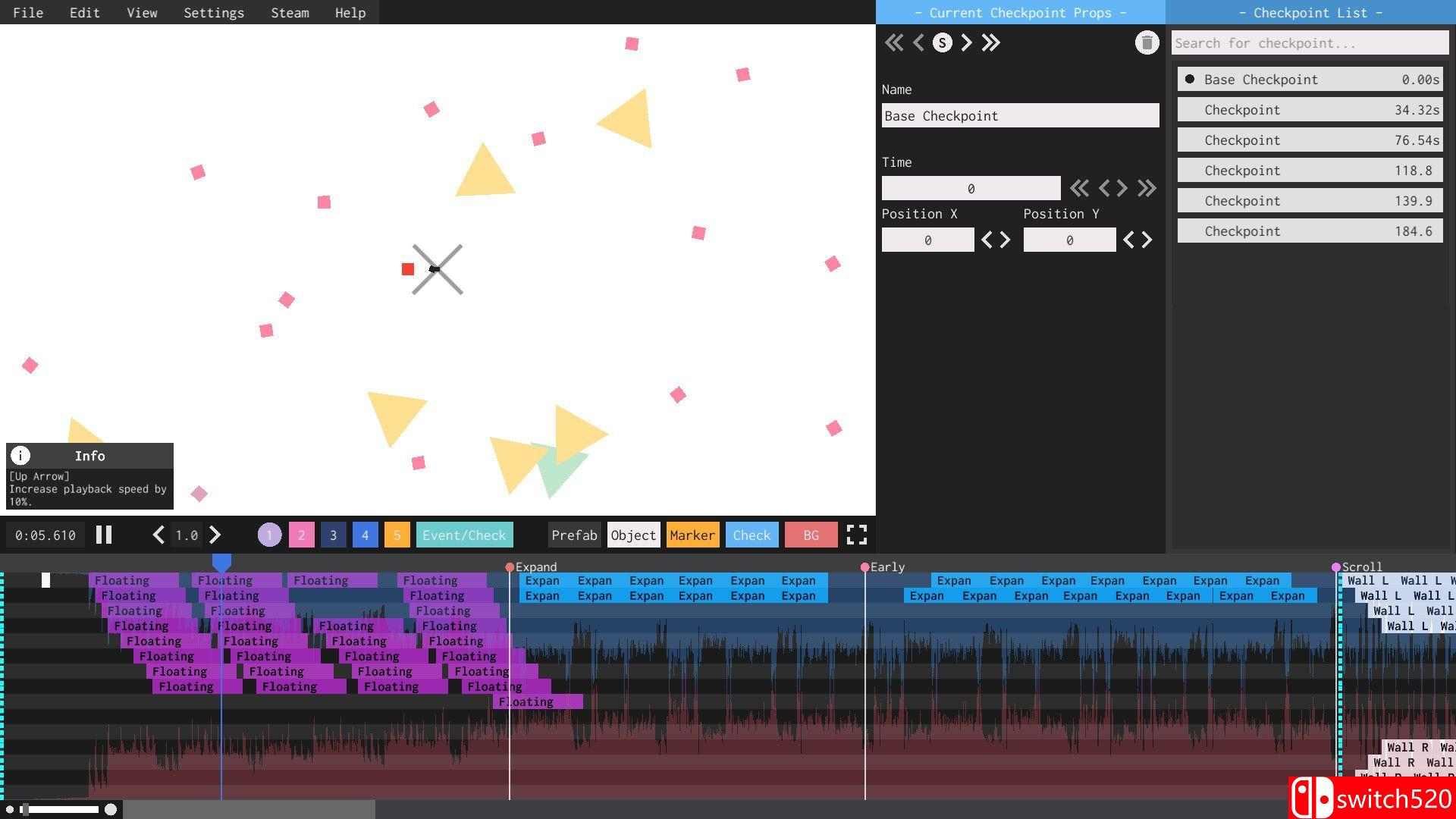Click the Event/Check tab in toolbar

tap(464, 534)
